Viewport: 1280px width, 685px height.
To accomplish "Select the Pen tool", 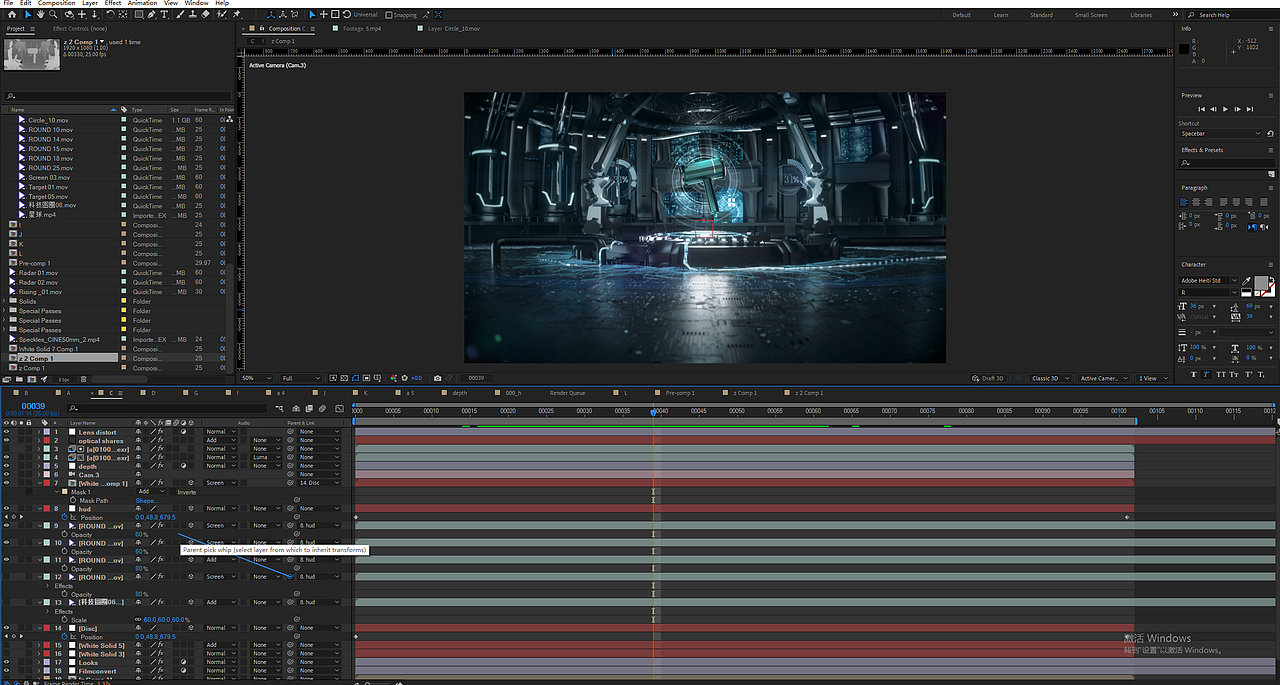I will 151,14.
